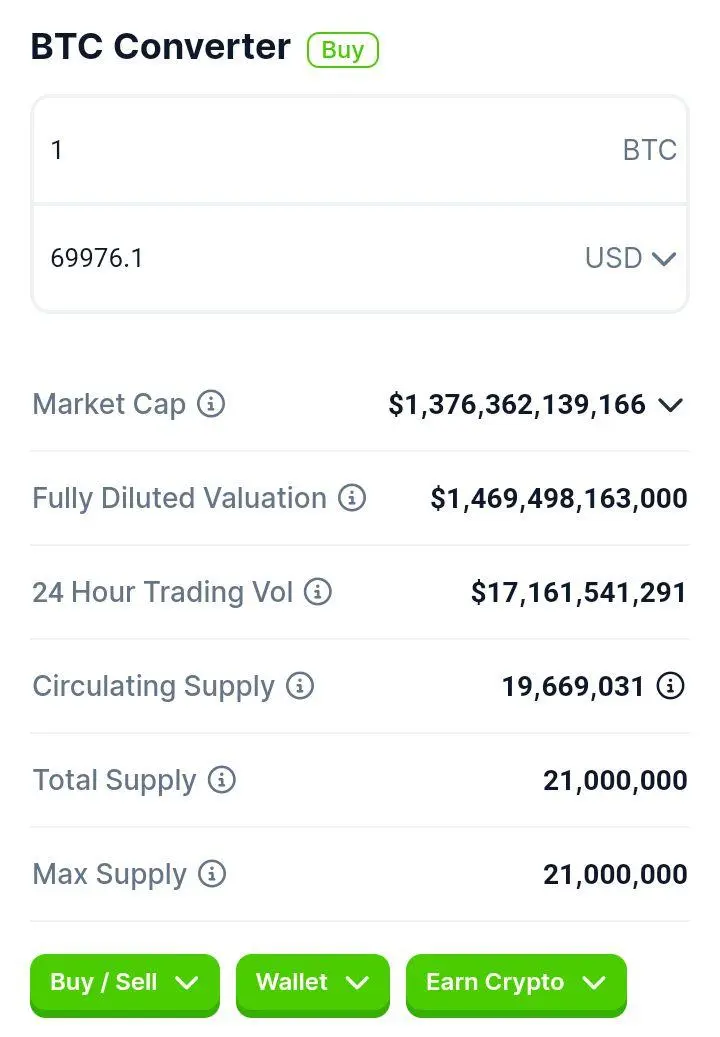Show info for 24 Hour Trading Vol

click(x=317, y=591)
